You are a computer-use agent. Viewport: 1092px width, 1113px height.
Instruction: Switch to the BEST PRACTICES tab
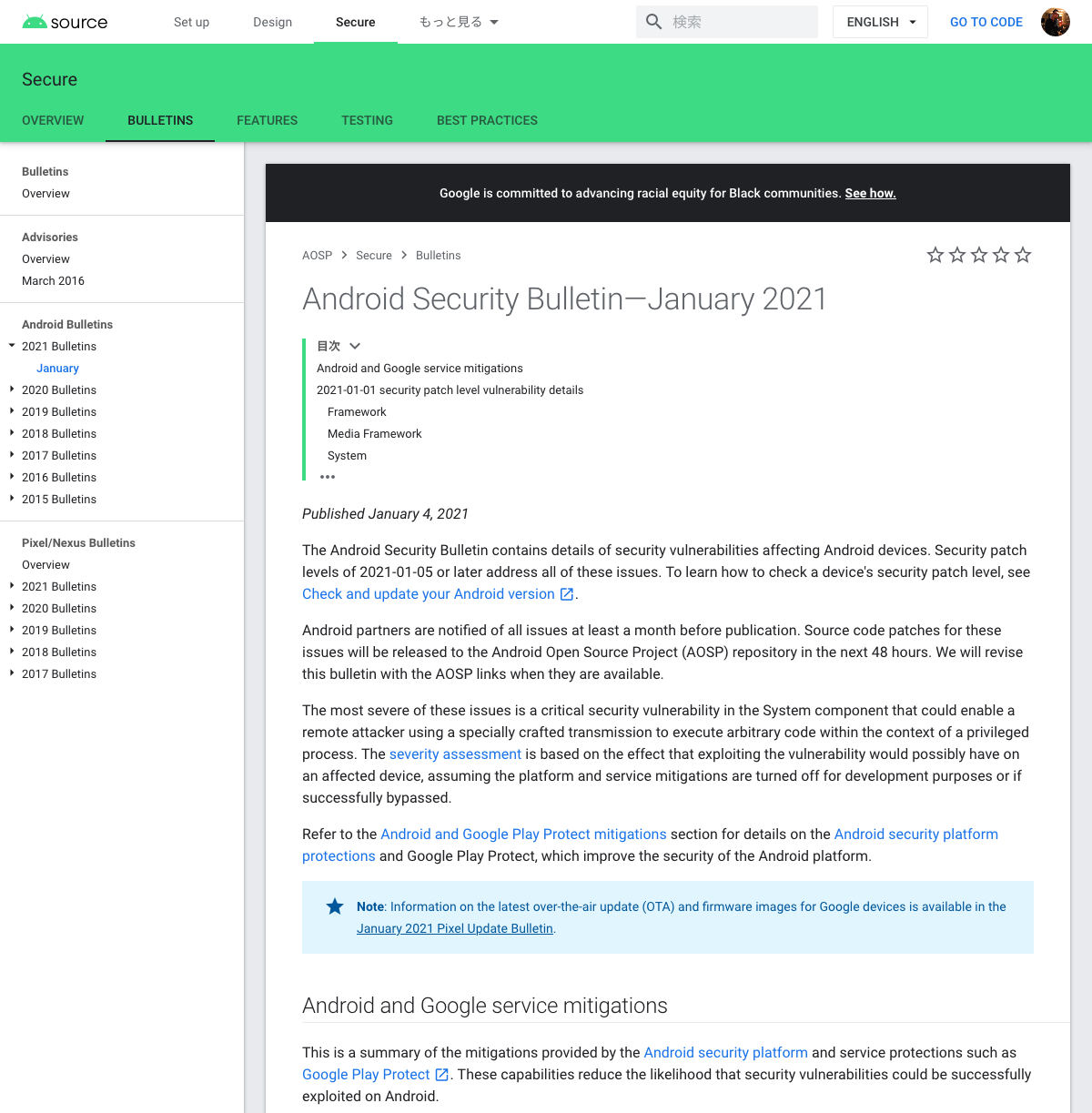coord(487,120)
